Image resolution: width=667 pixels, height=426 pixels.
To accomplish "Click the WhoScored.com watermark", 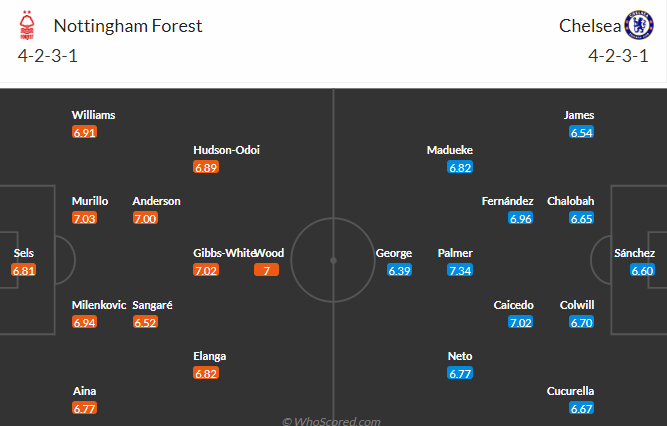I will 331,421.
